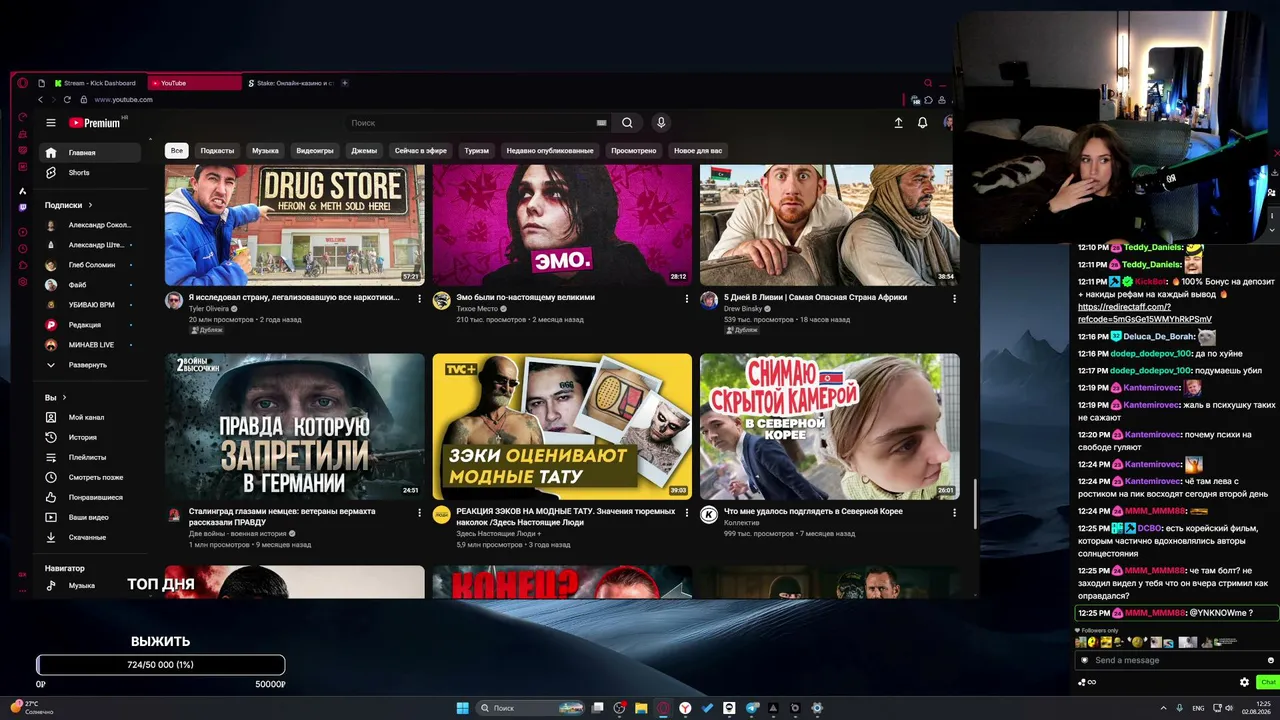Select the Видеоигры filter chip
The width and height of the screenshot is (1280, 720).
[315, 151]
